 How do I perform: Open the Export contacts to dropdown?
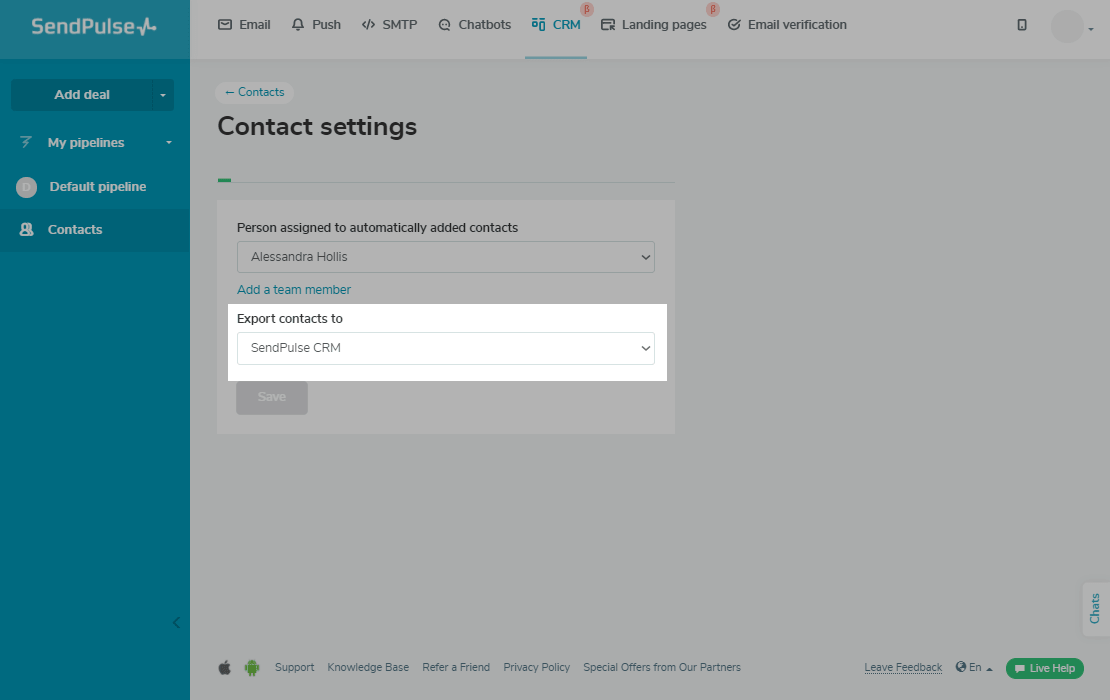[445, 348]
